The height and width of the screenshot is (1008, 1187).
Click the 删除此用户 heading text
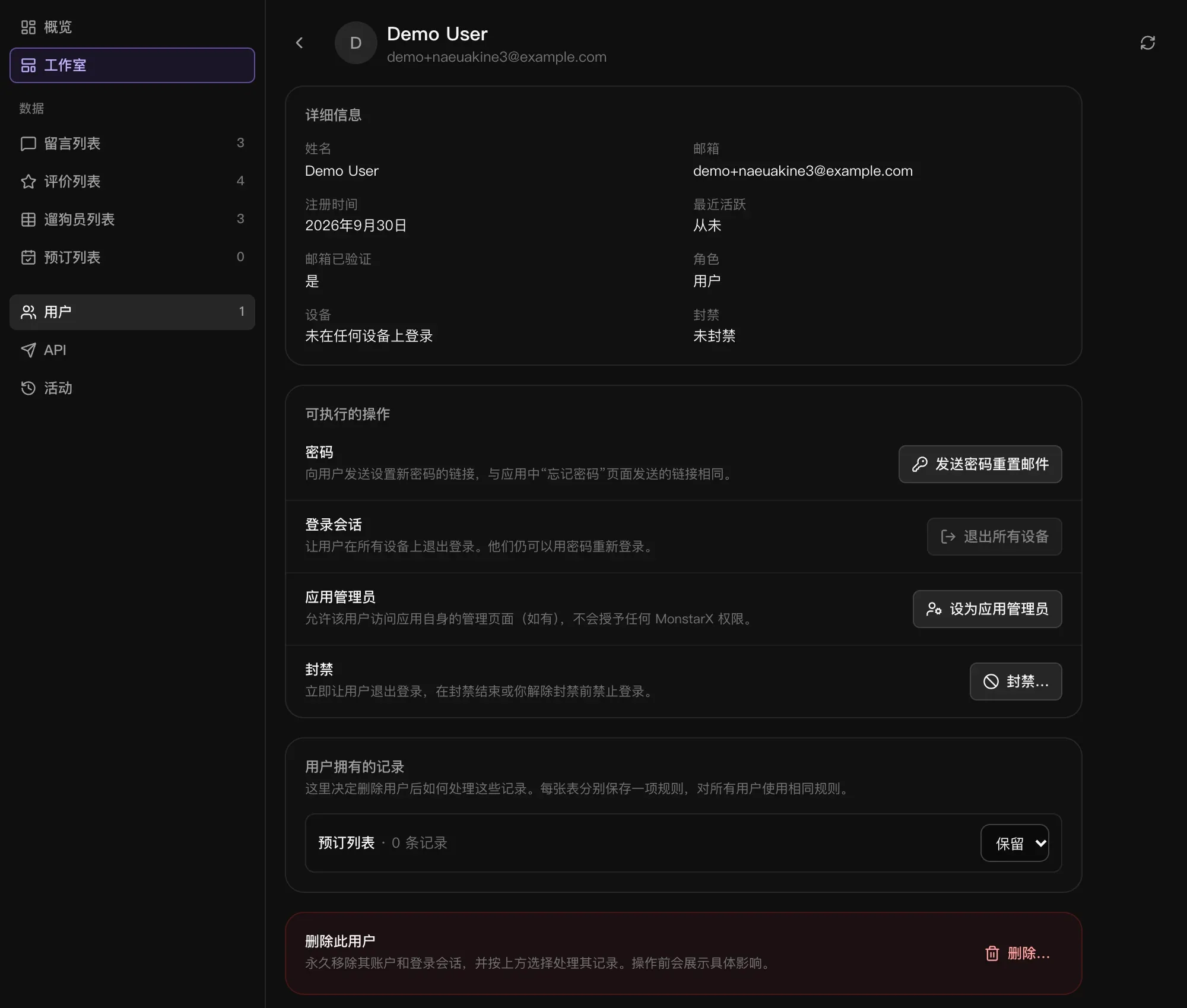pos(340,942)
